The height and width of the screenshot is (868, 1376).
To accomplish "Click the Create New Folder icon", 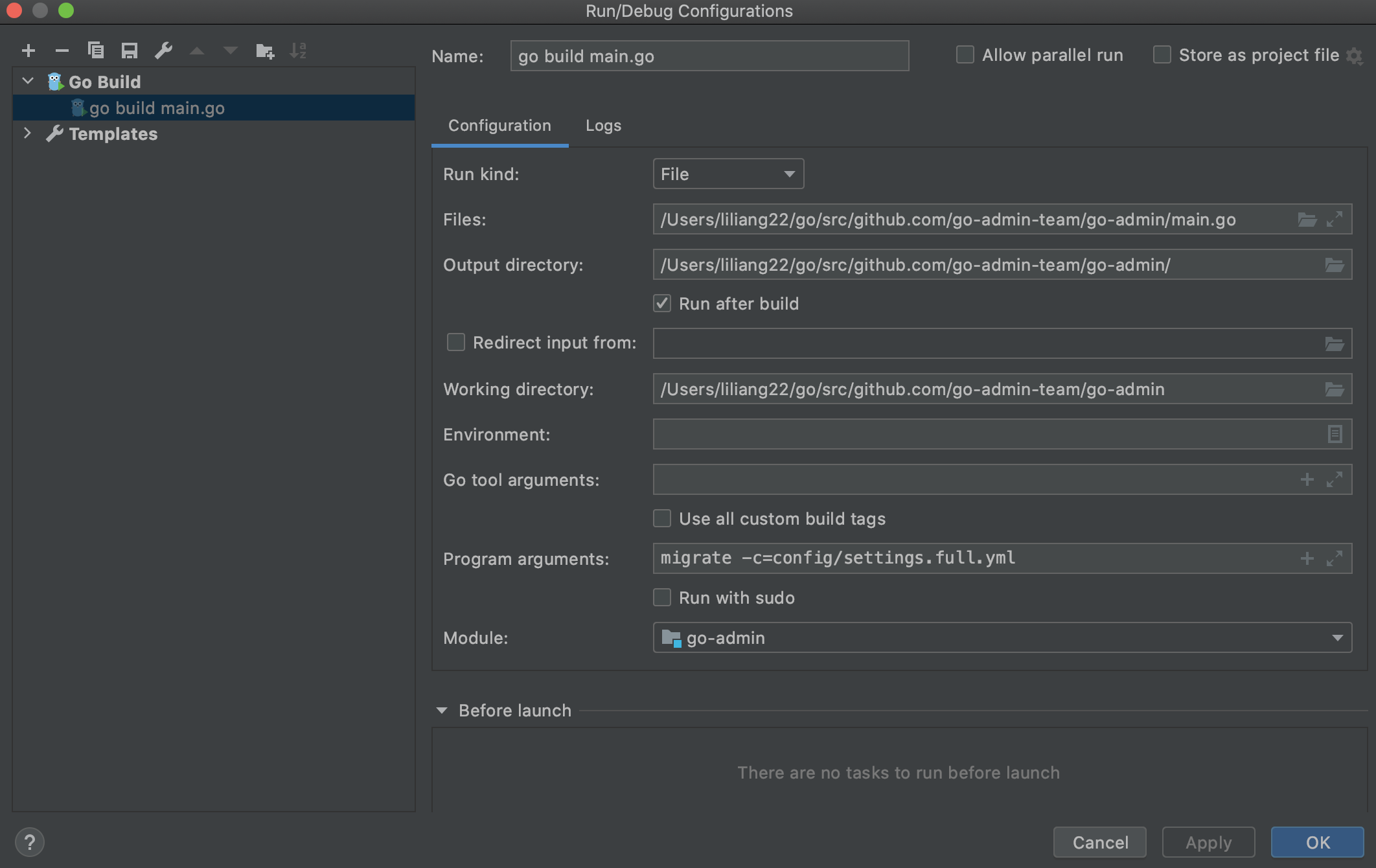I will (x=264, y=51).
